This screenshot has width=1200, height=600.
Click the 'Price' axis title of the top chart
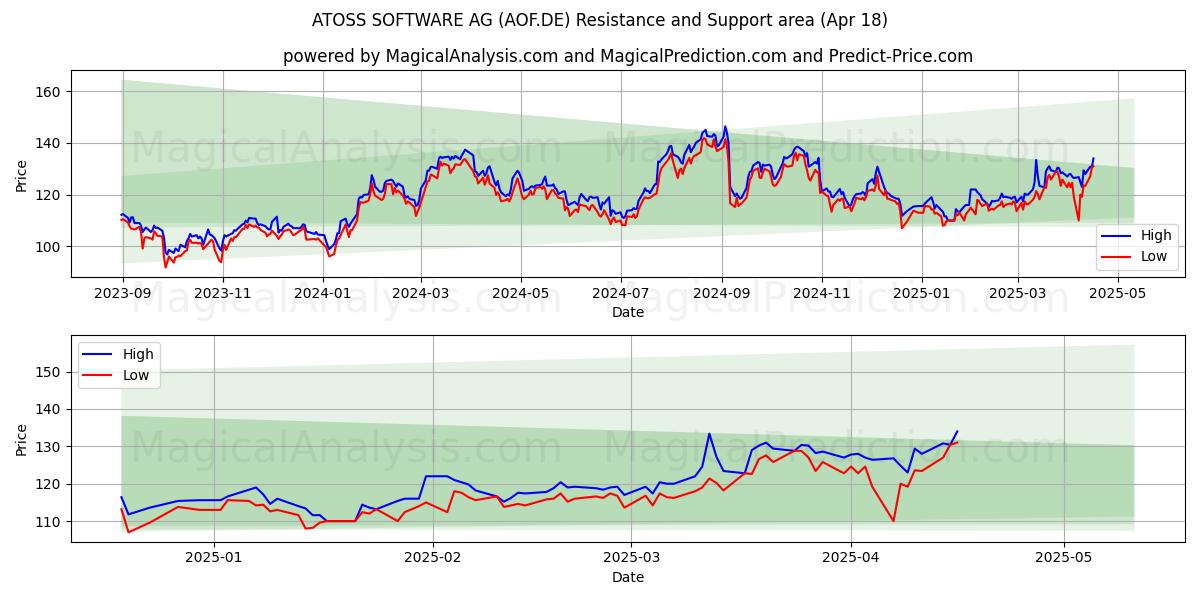point(22,174)
